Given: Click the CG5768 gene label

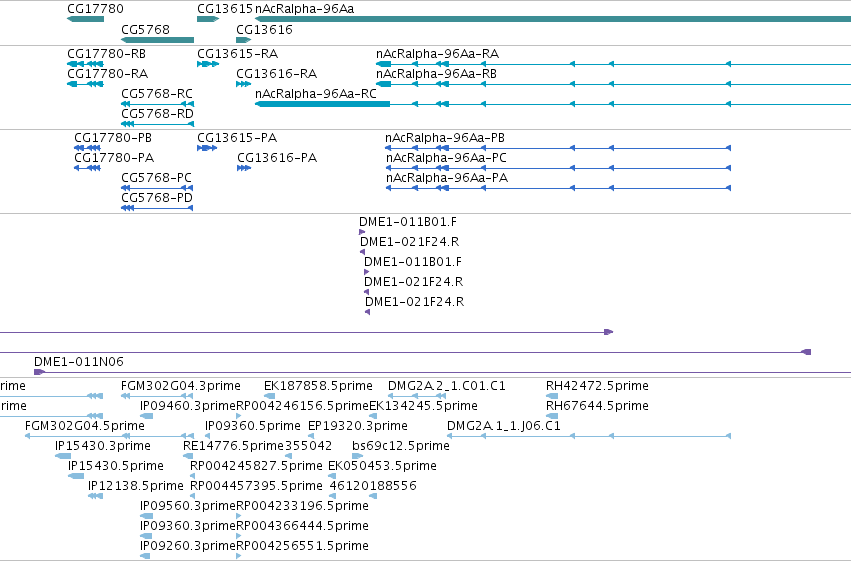Looking at the screenshot, I should click(145, 29).
